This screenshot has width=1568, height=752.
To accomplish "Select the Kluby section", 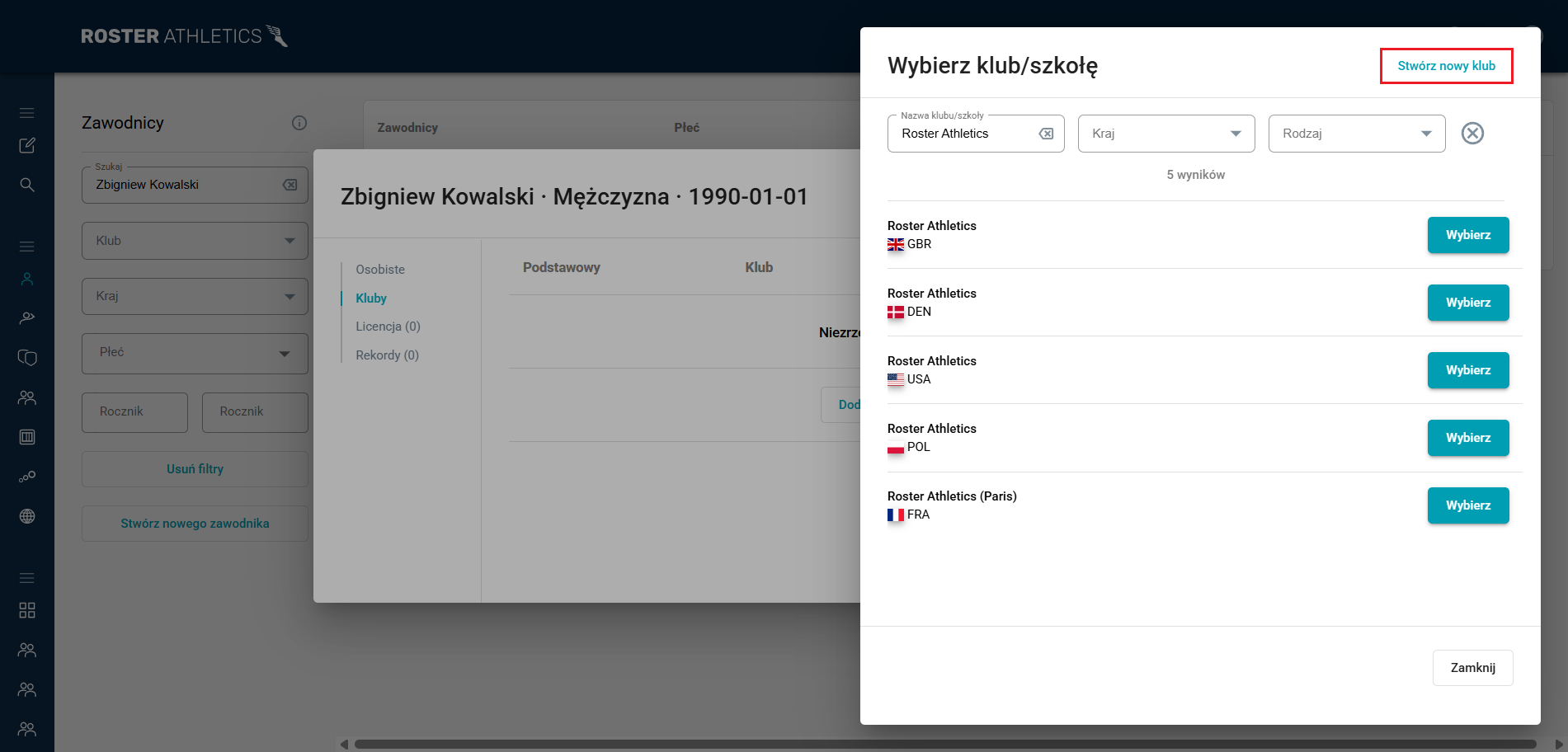I will (x=371, y=298).
